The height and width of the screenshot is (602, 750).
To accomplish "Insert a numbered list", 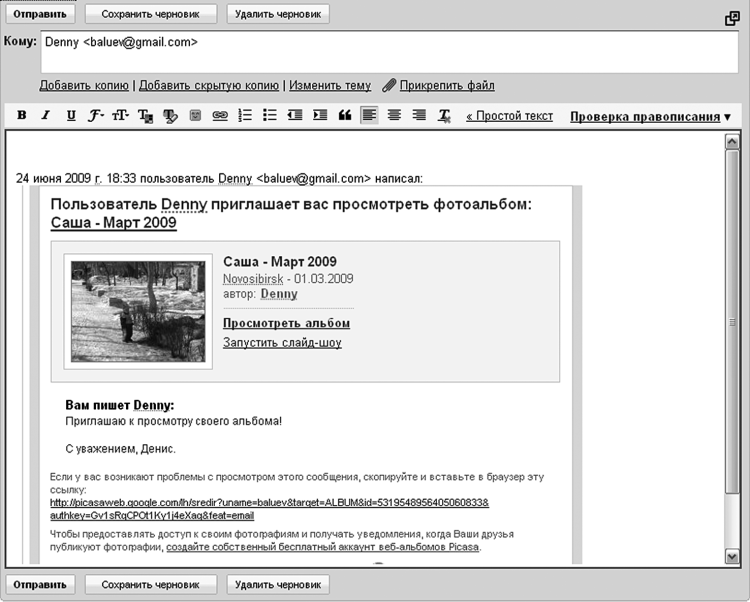I will tap(245, 116).
